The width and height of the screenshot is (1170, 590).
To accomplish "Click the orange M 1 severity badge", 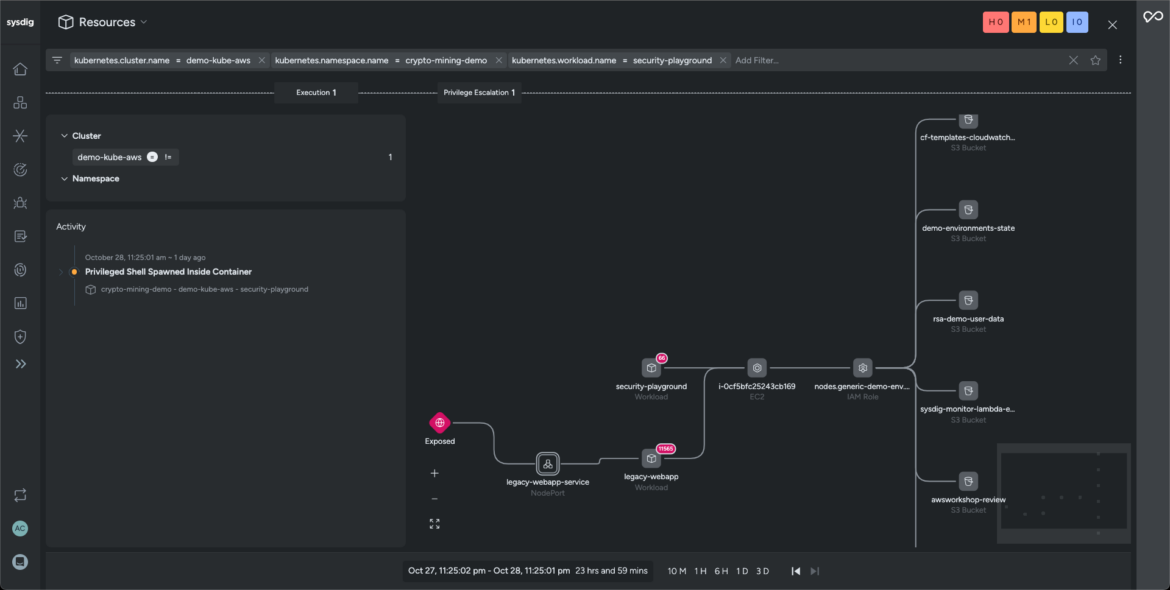I will click(1023, 22).
